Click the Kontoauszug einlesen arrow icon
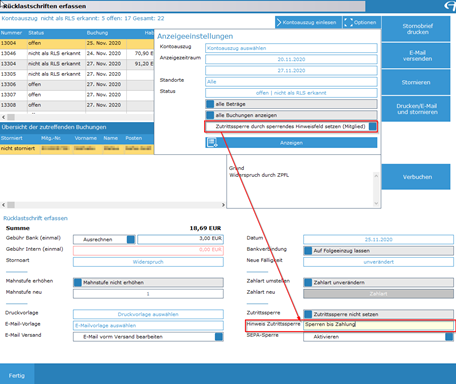456x384 pixels. pyautogui.click(x=279, y=22)
